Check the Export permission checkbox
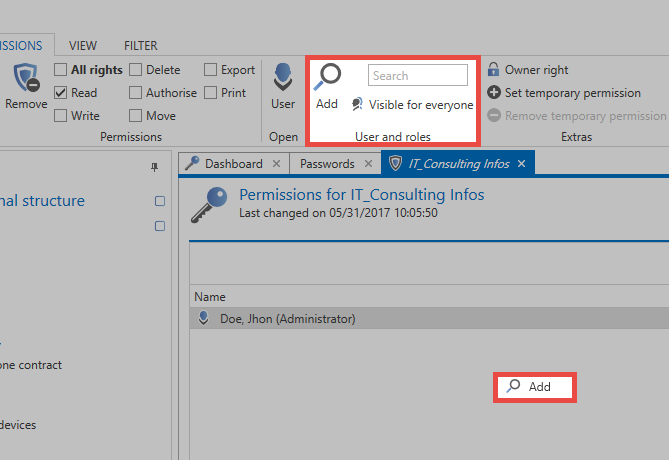 click(x=210, y=70)
